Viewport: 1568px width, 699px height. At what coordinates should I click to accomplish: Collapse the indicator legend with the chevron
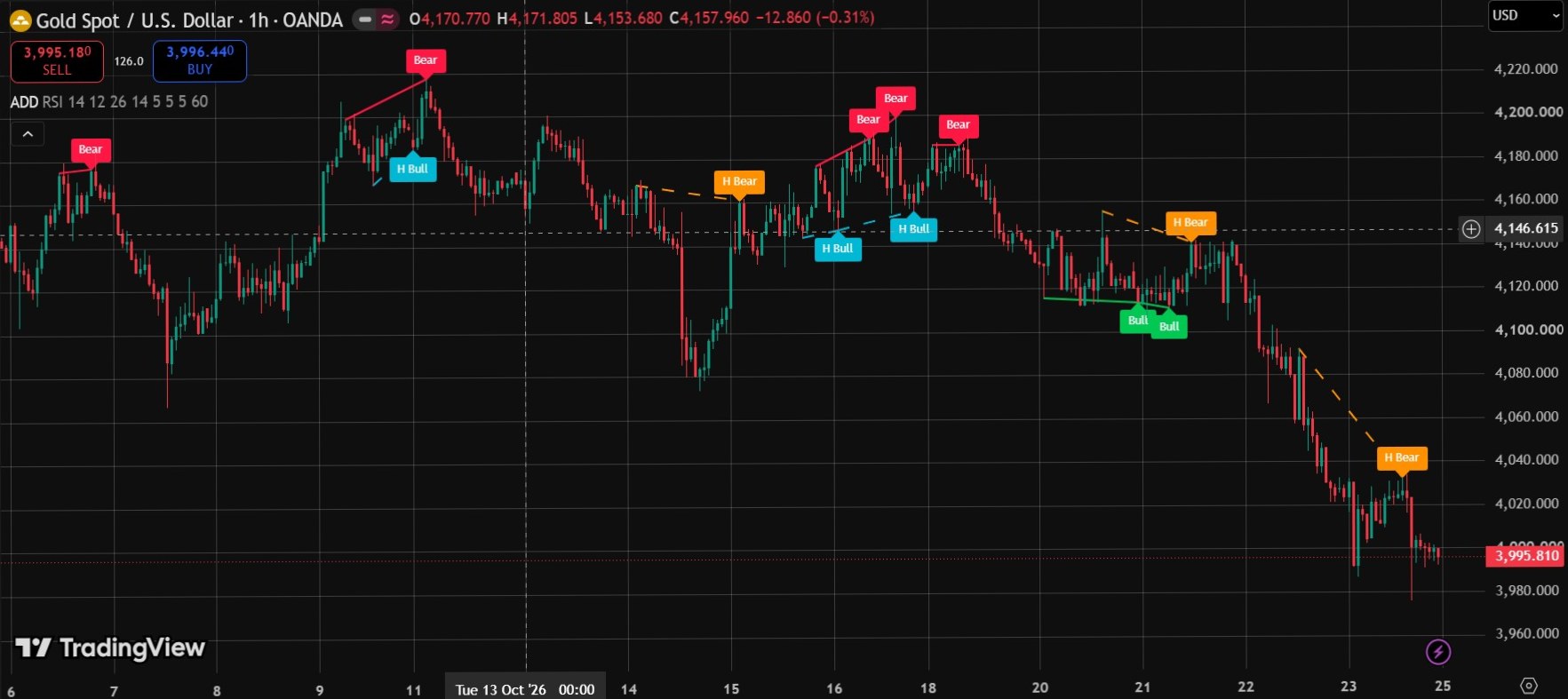28,134
